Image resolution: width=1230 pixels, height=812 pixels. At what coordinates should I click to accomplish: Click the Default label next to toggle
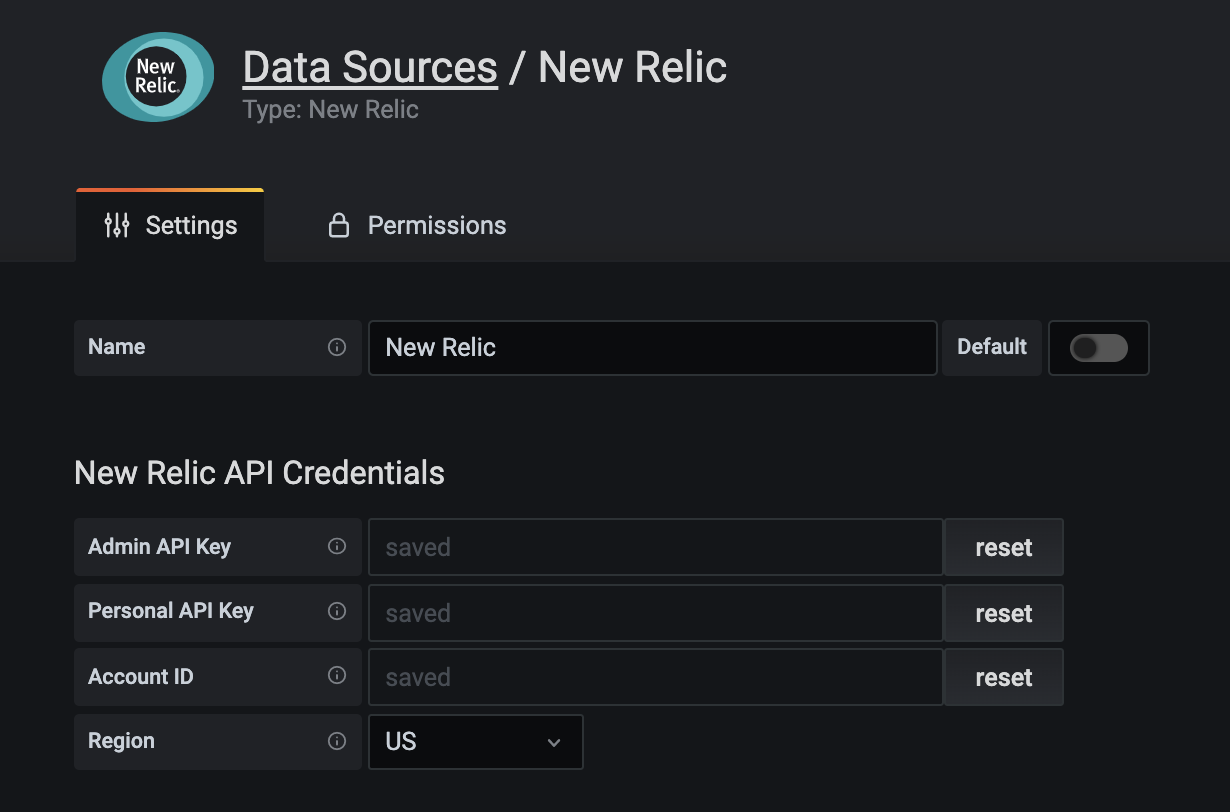[x=991, y=347]
